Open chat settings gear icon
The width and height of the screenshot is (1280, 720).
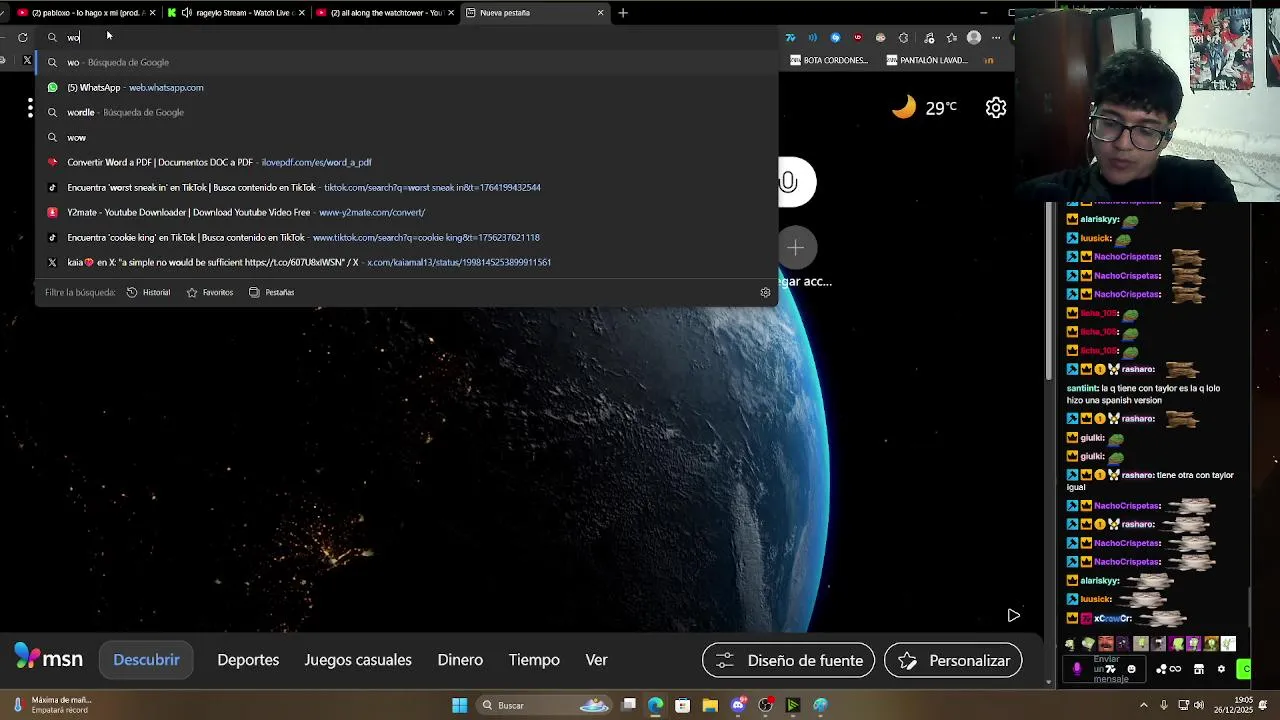(x=1221, y=669)
